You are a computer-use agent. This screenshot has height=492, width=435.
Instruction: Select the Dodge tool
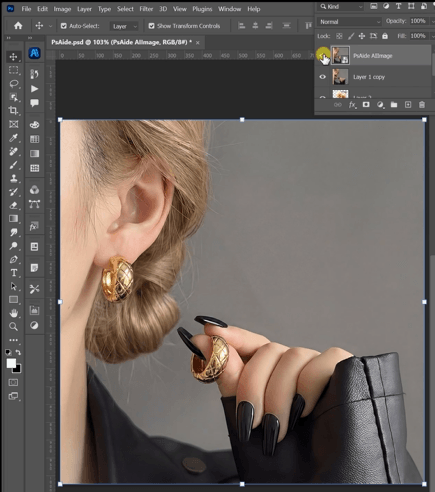[13, 246]
